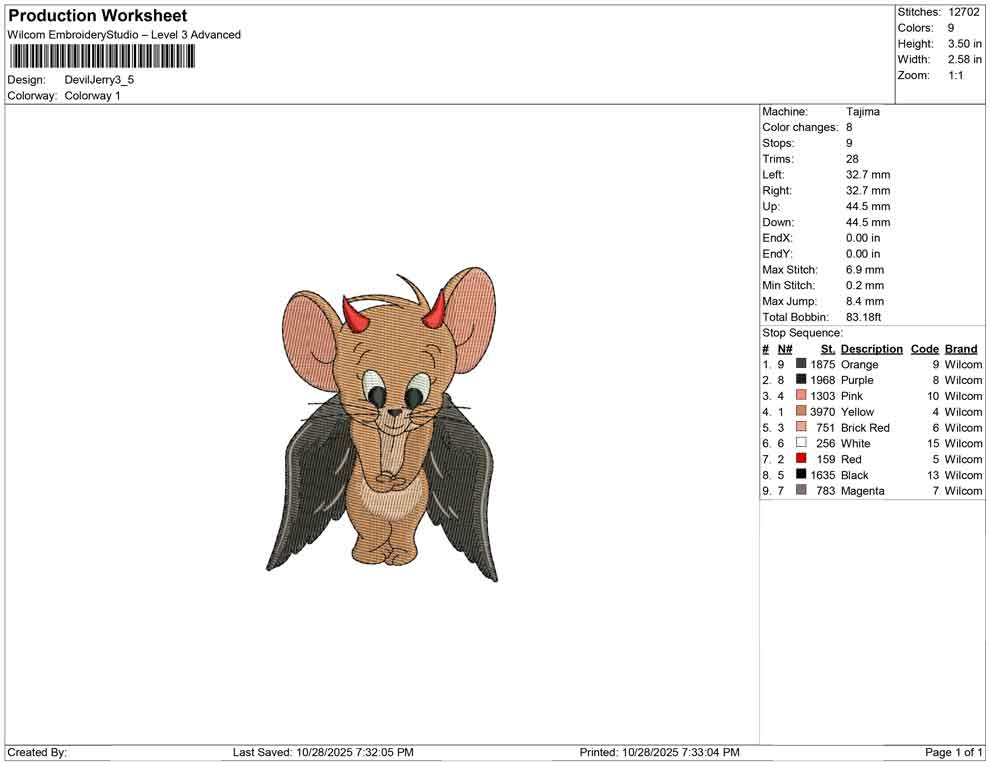The width and height of the screenshot is (990, 762).
Task: Click the height value '3.50 in'
Action: (964, 44)
